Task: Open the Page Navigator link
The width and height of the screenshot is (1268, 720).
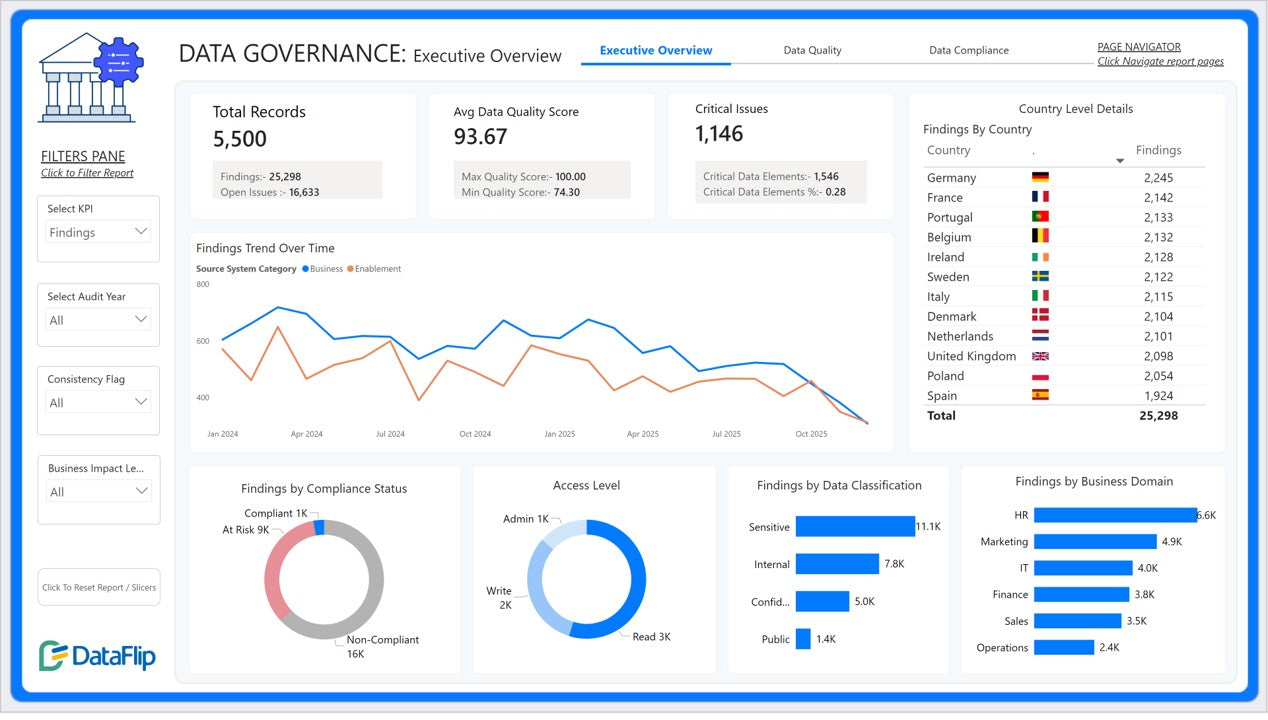Action: (x=1139, y=47)
